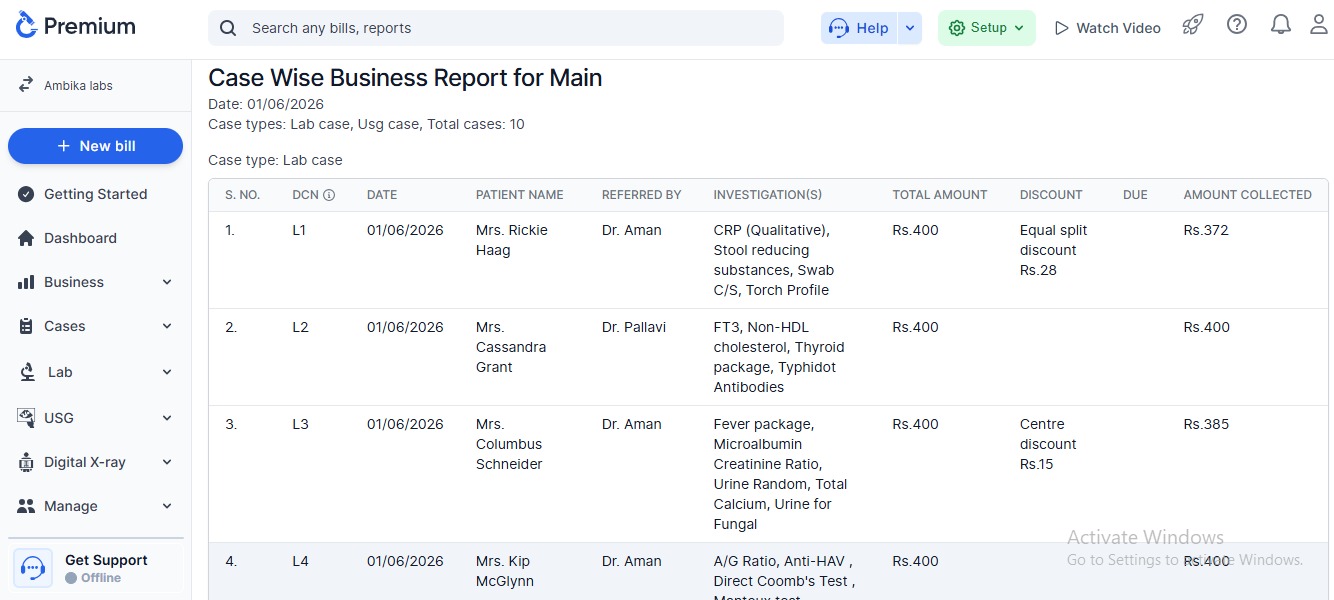1334x600 pixels.
Task: Click DCN cell L1
Action: (299, 230)
